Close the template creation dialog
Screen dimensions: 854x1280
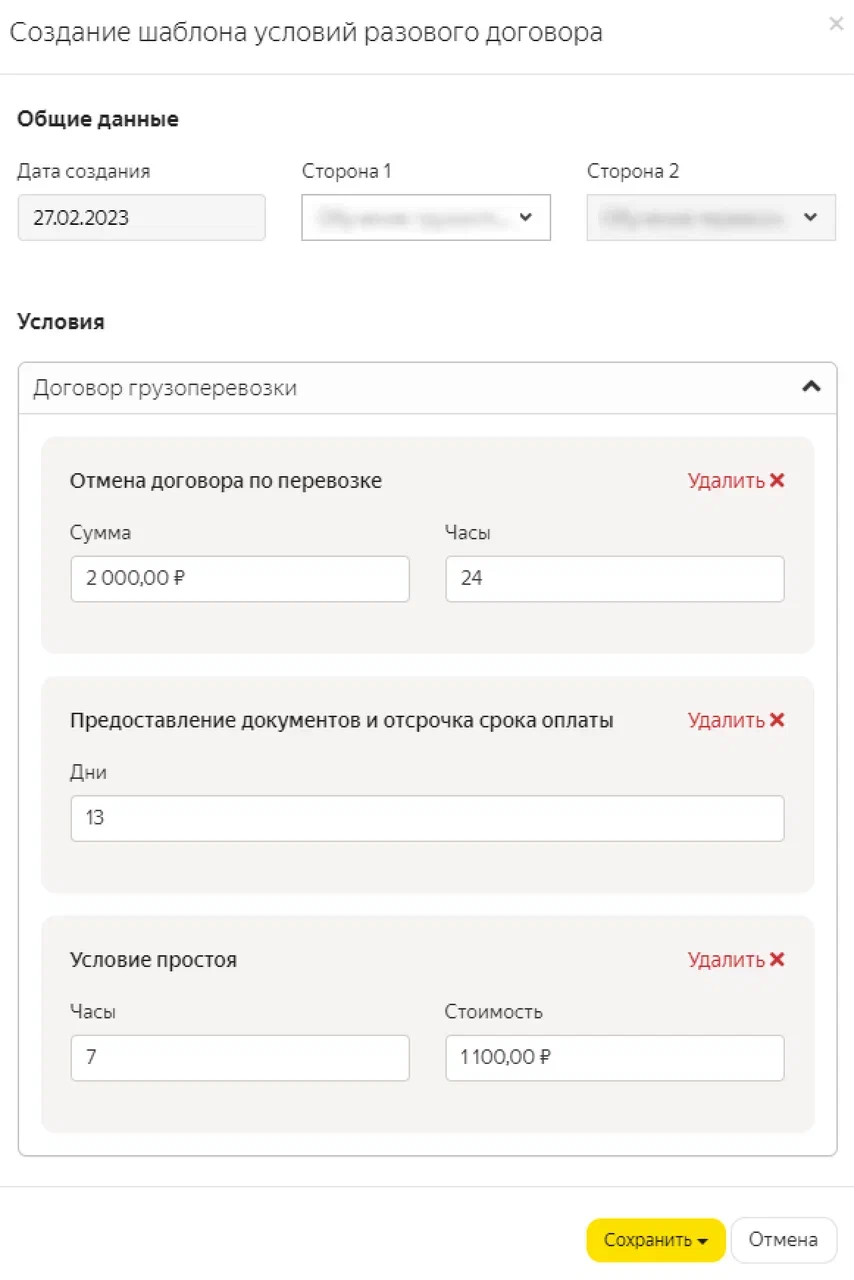tap(836, 25)
